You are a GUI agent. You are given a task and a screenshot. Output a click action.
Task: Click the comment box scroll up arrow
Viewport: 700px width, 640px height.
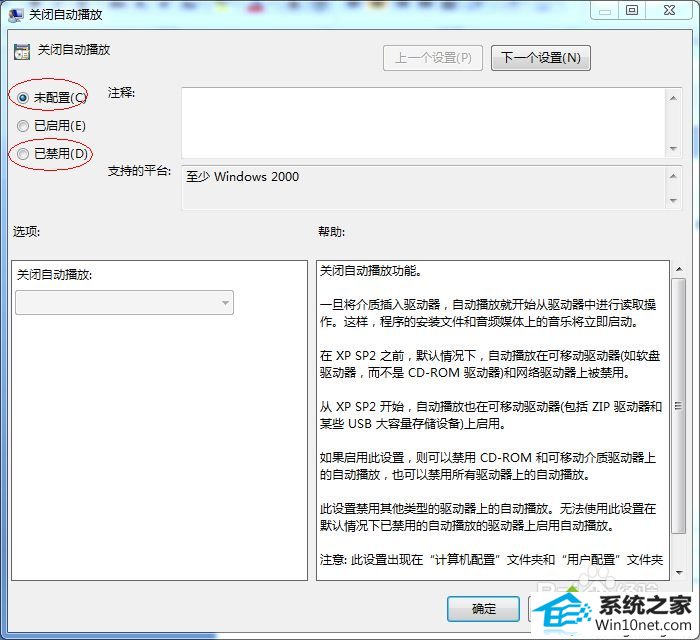point(674,98)
